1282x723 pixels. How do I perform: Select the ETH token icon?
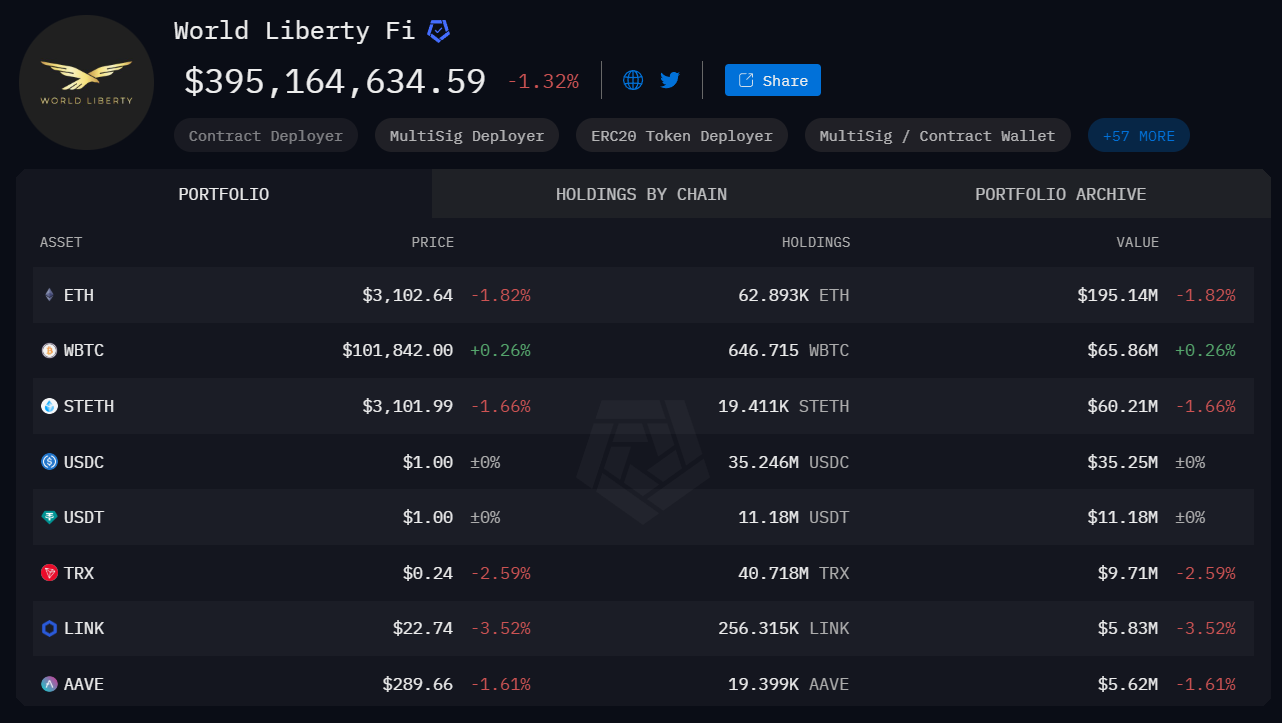point(49,295)
